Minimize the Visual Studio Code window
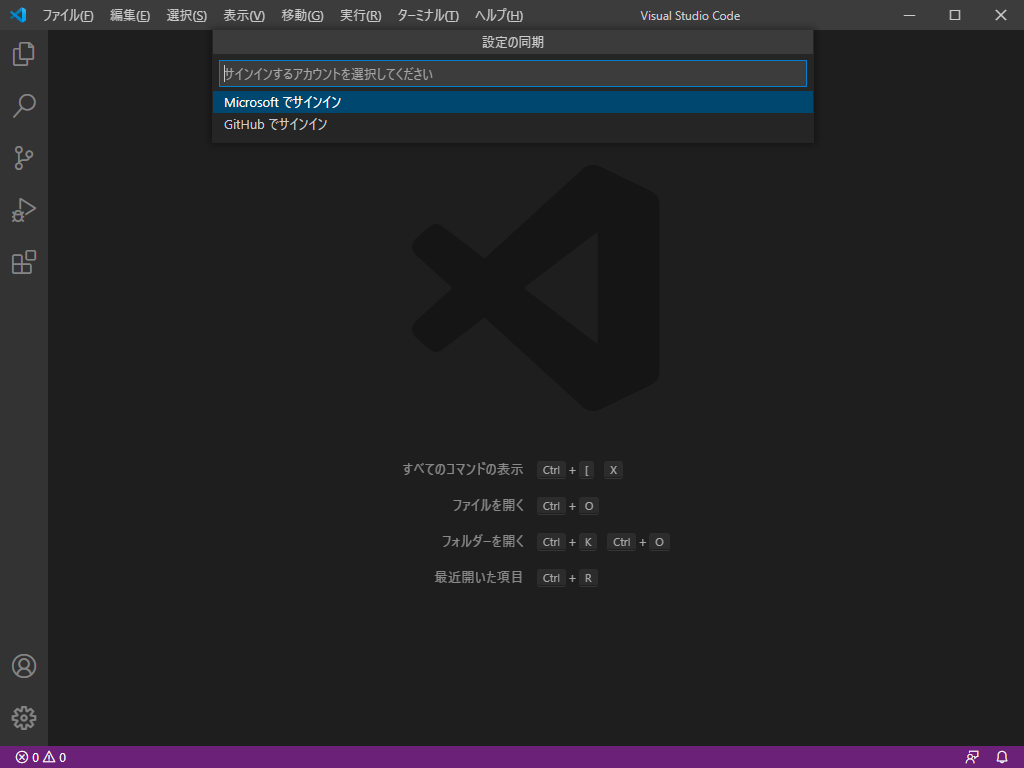The image size is (1024, 768). pyautogui.click(x=909, y=15)
